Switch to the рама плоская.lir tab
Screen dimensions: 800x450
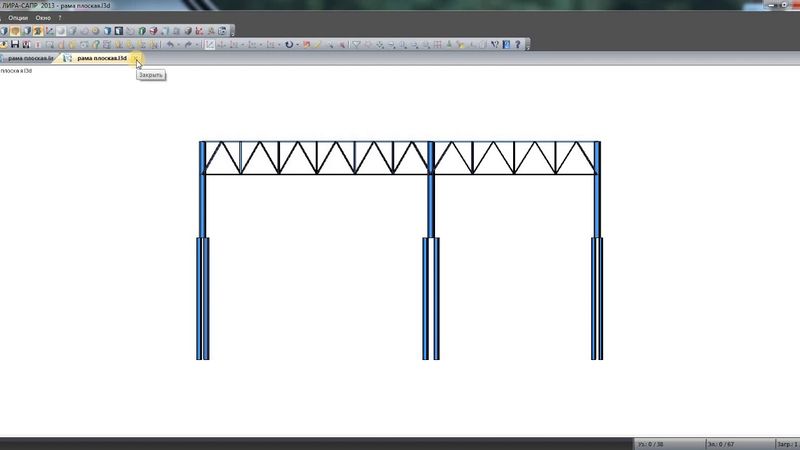30,58
